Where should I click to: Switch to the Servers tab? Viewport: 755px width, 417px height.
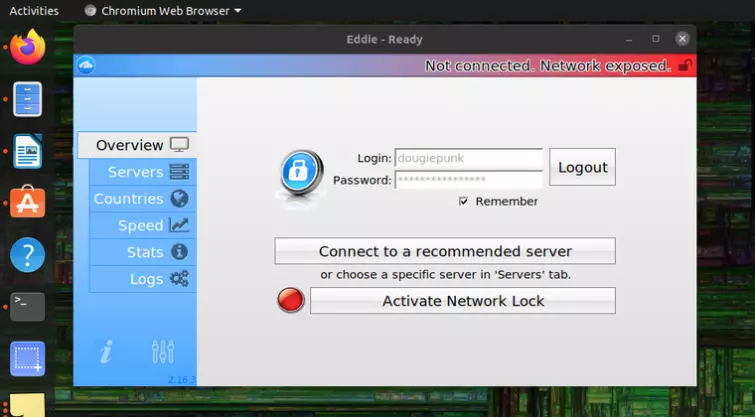coord(143,172)
